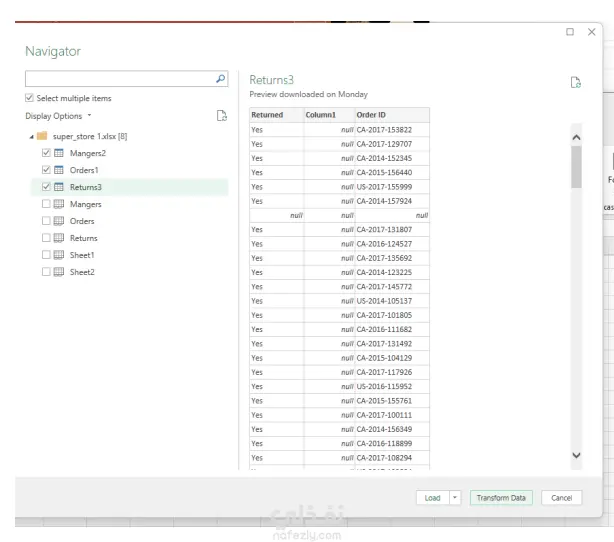The image size is (614, 542).
Task: Select Sheet1 in the tree
Action: pyautogui.click(x=82, y=255)
